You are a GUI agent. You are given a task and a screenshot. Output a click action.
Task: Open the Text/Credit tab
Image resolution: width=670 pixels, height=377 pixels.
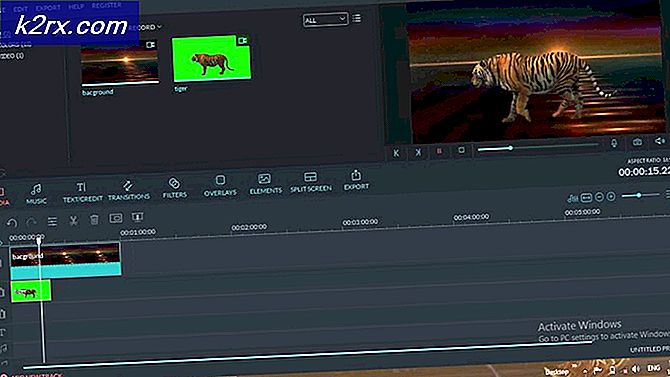click(x=82, y=192)
